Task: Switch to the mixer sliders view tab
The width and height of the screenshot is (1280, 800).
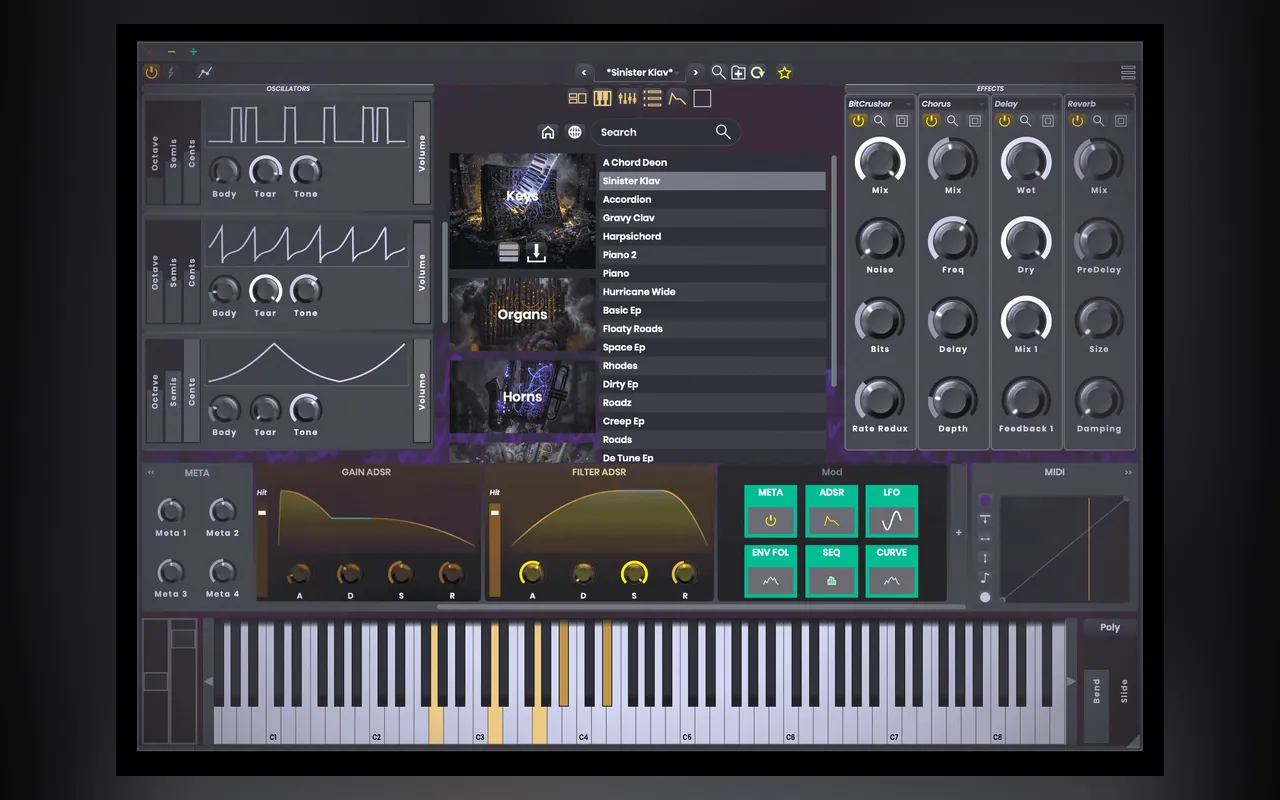Action: (627, 98)
